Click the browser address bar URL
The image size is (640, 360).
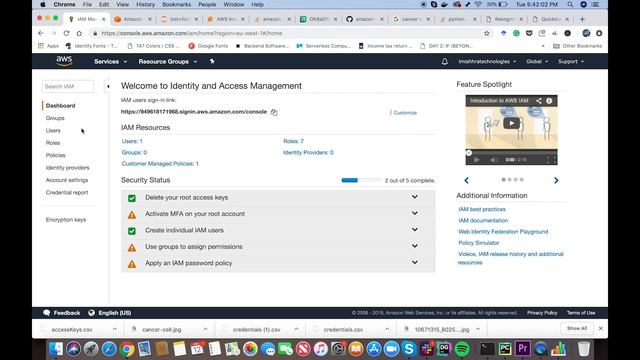192,33
